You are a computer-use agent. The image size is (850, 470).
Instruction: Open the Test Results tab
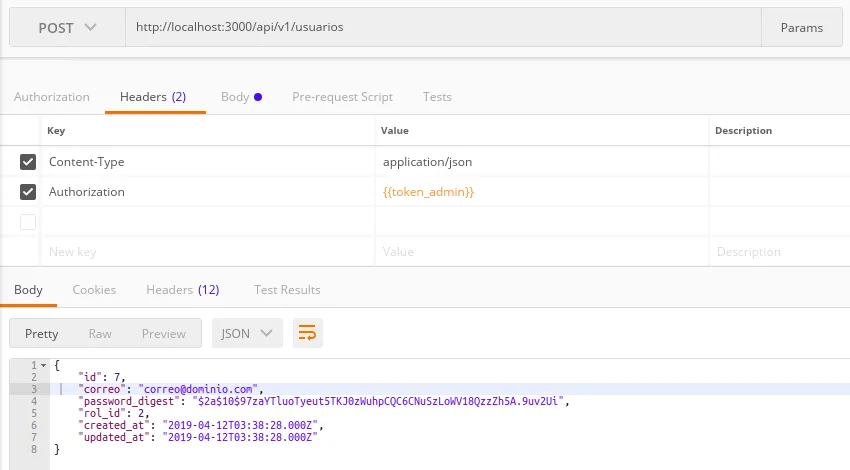287,290
